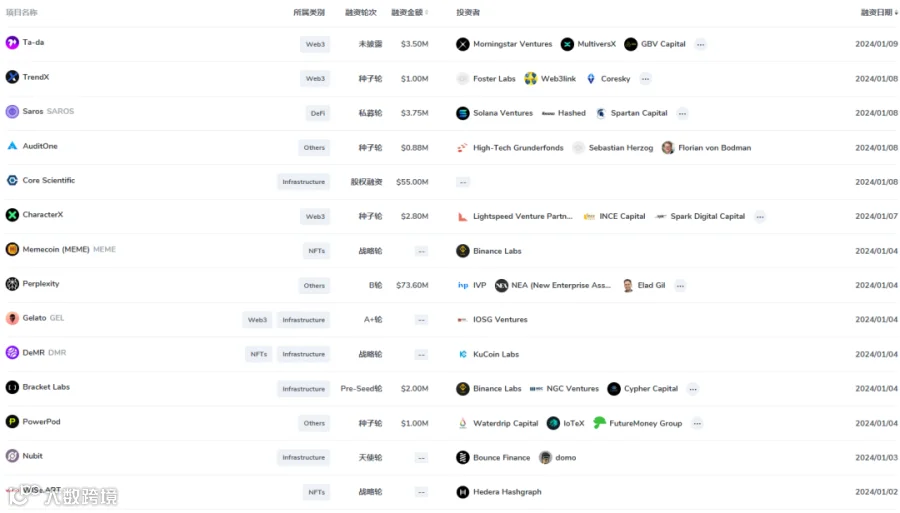The image size is (900, 513).
Task: Click NFTs tag in Memecoin row
Action: pyautogui.click(x=317, y=251)
